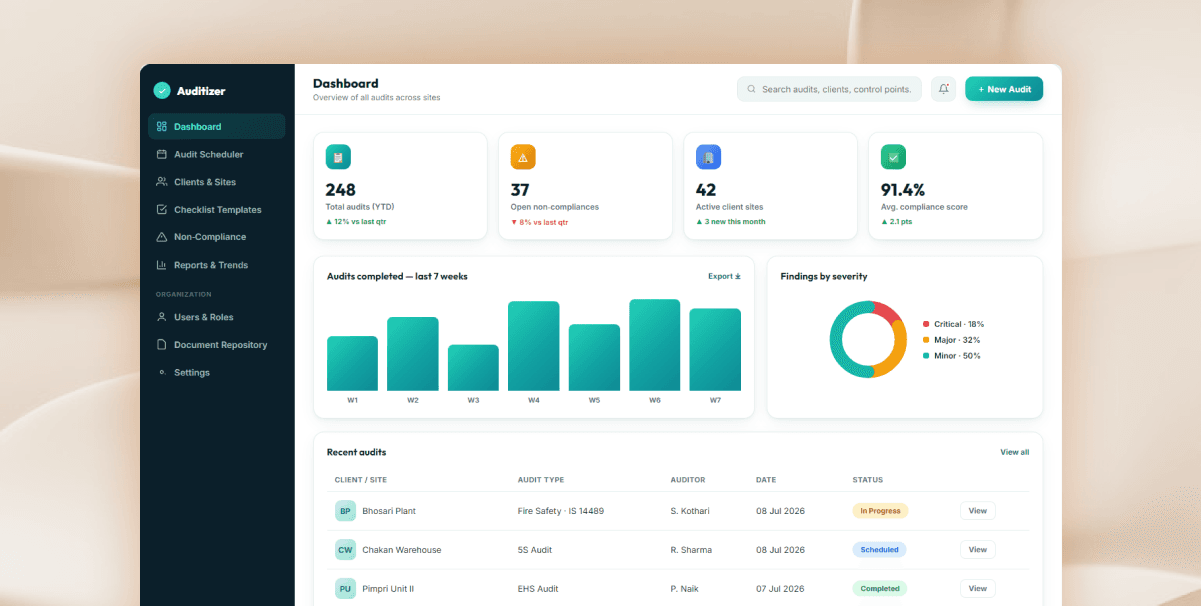Click the 91.4% compliance score value

tap(903, 190)
